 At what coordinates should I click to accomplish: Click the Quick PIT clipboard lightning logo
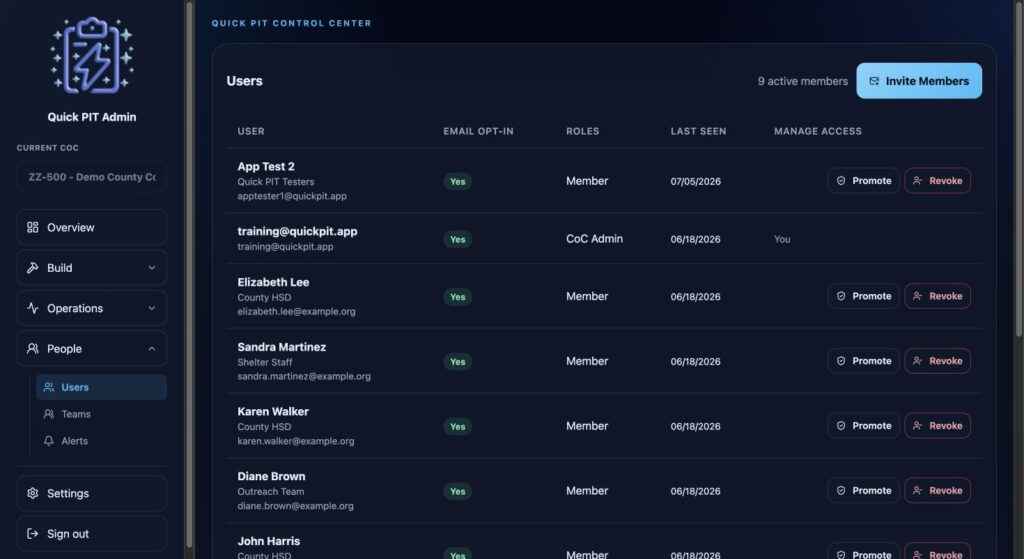92,55
